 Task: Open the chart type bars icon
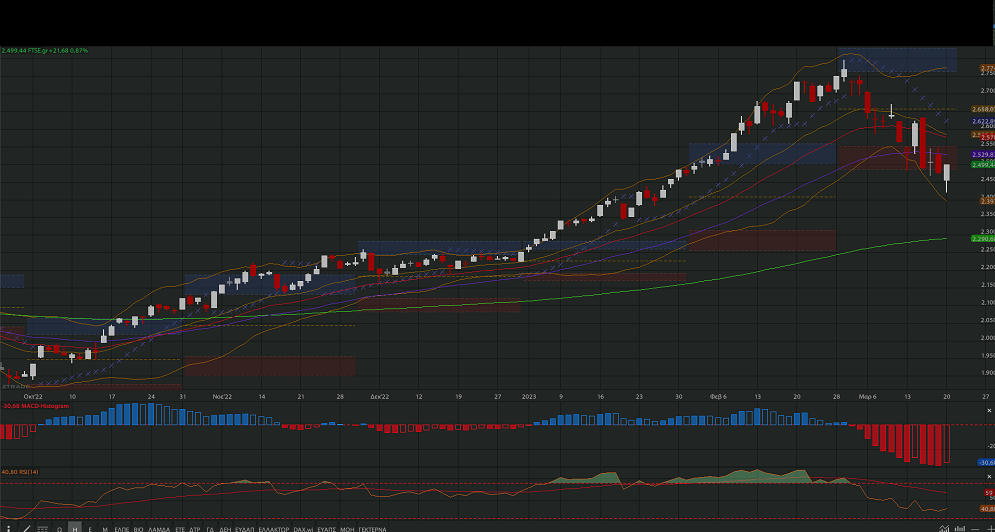click(960, 528)
